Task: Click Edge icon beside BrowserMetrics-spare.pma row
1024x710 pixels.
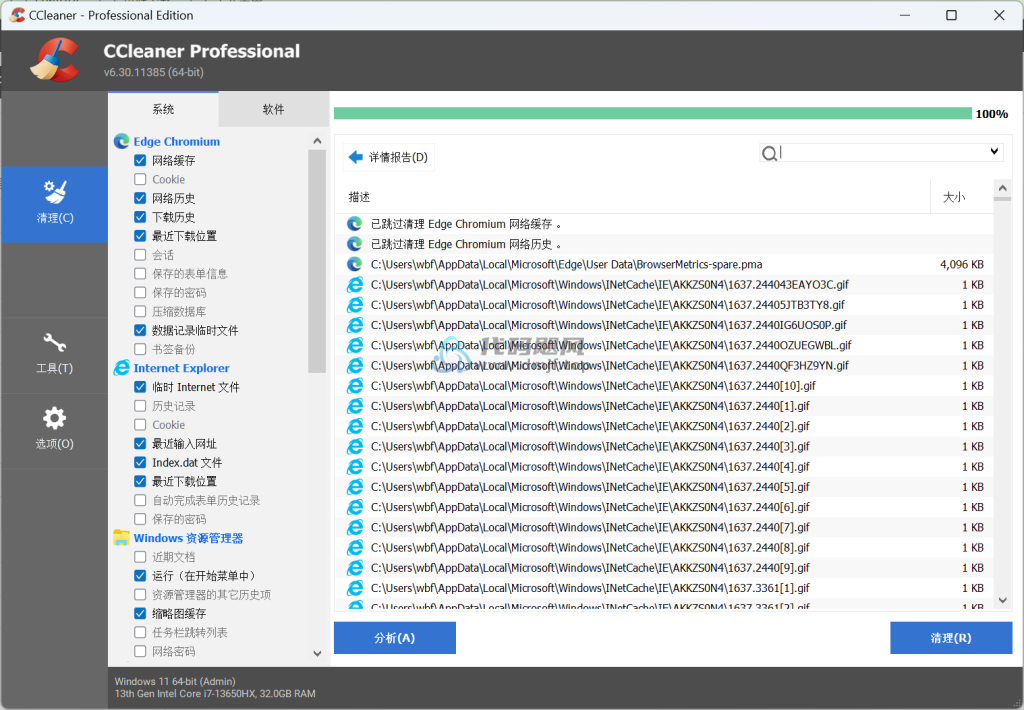Action: point(355,265)
